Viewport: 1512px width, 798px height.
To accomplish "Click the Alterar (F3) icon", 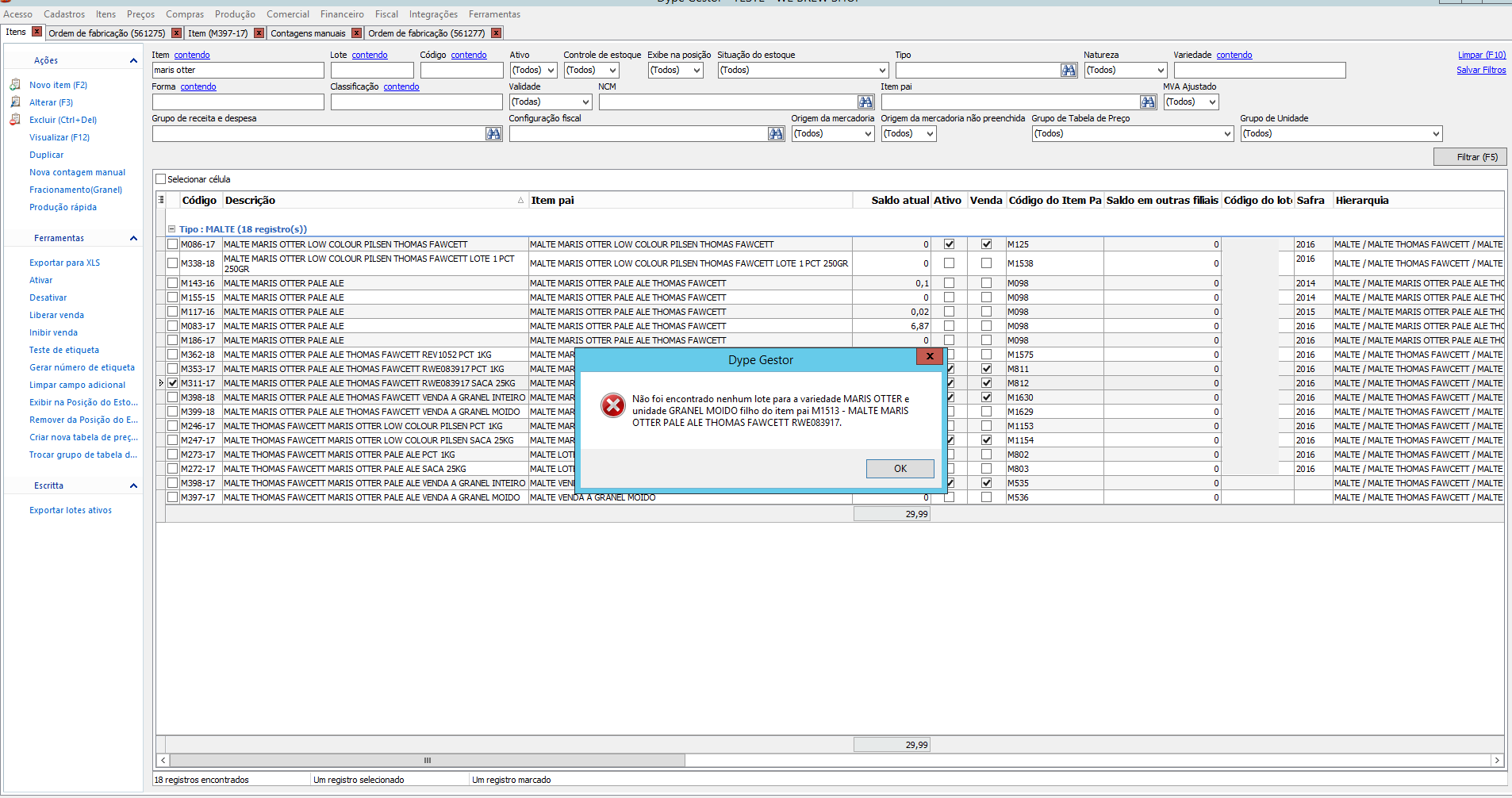I will coord(15,102).
